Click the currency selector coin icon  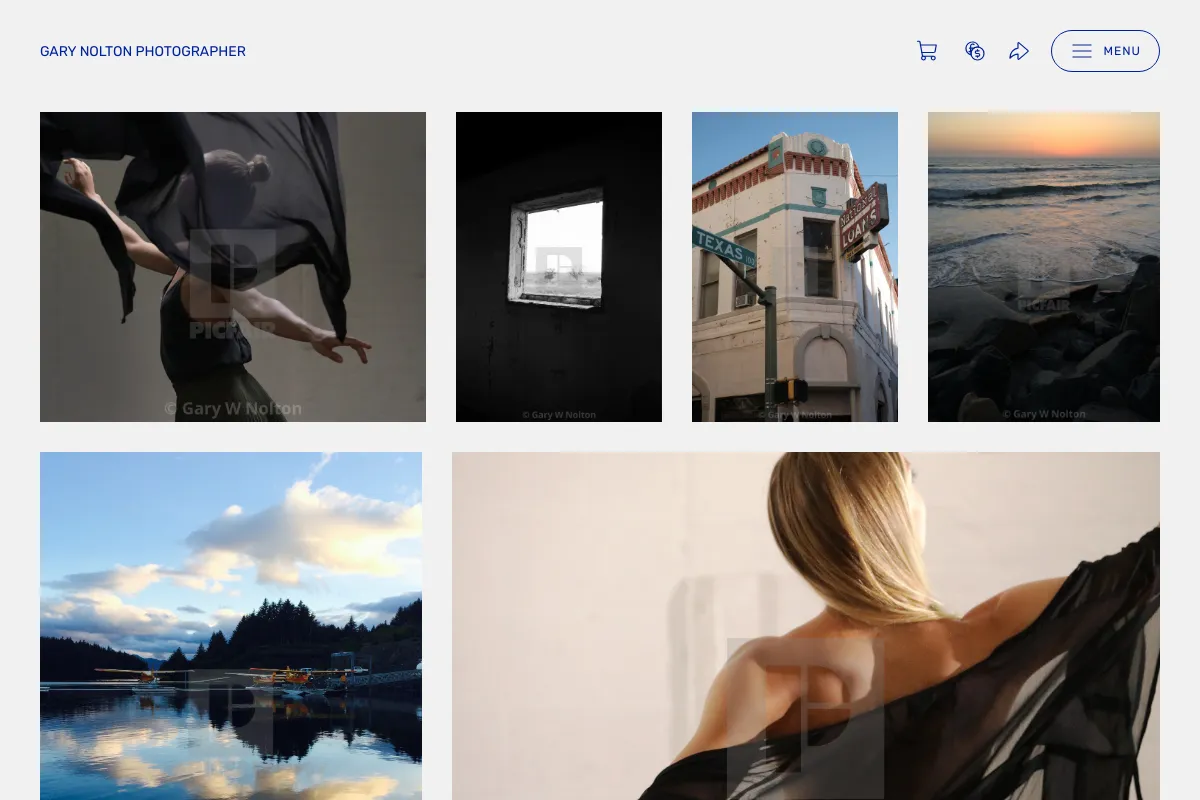[975, 51]
